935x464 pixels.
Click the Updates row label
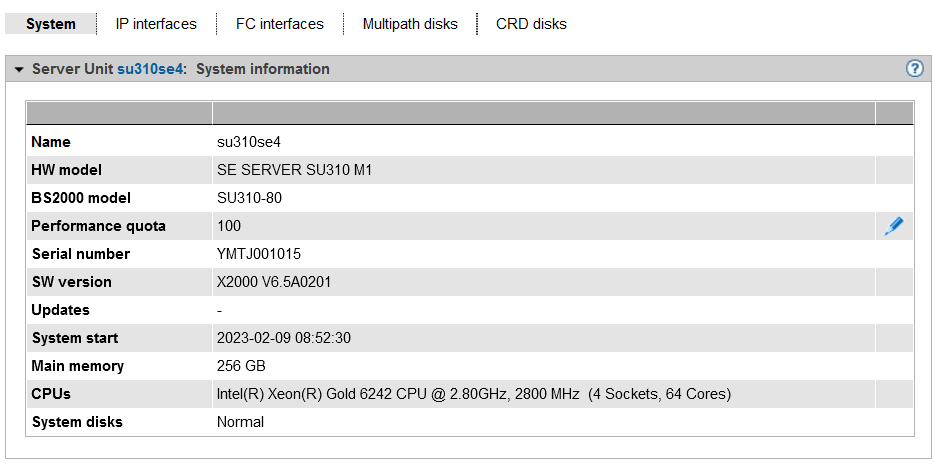click(x=61, y=310)
